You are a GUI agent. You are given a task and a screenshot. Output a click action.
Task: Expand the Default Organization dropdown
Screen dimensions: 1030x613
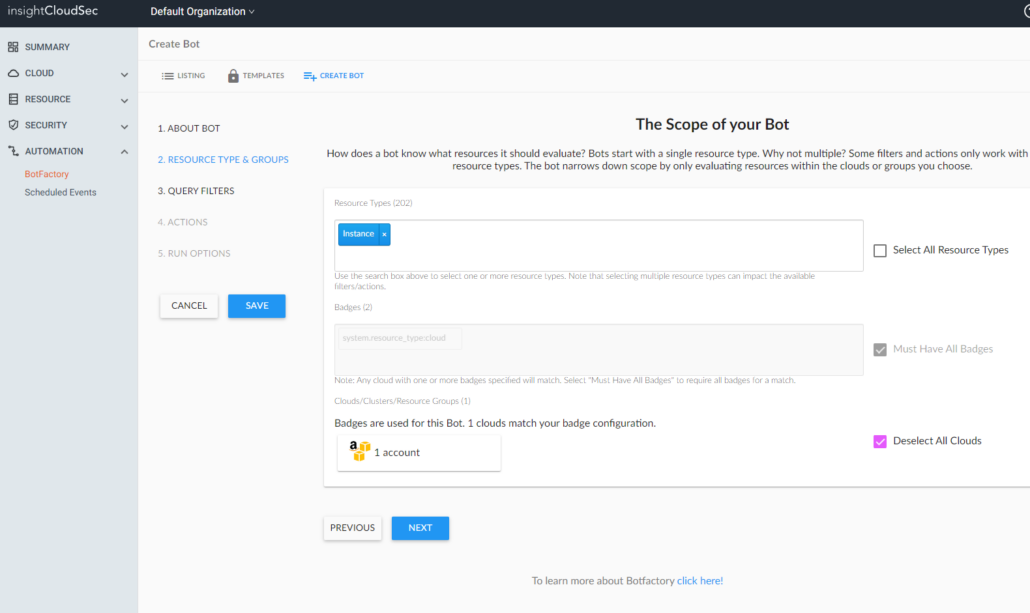coord(200,12)
